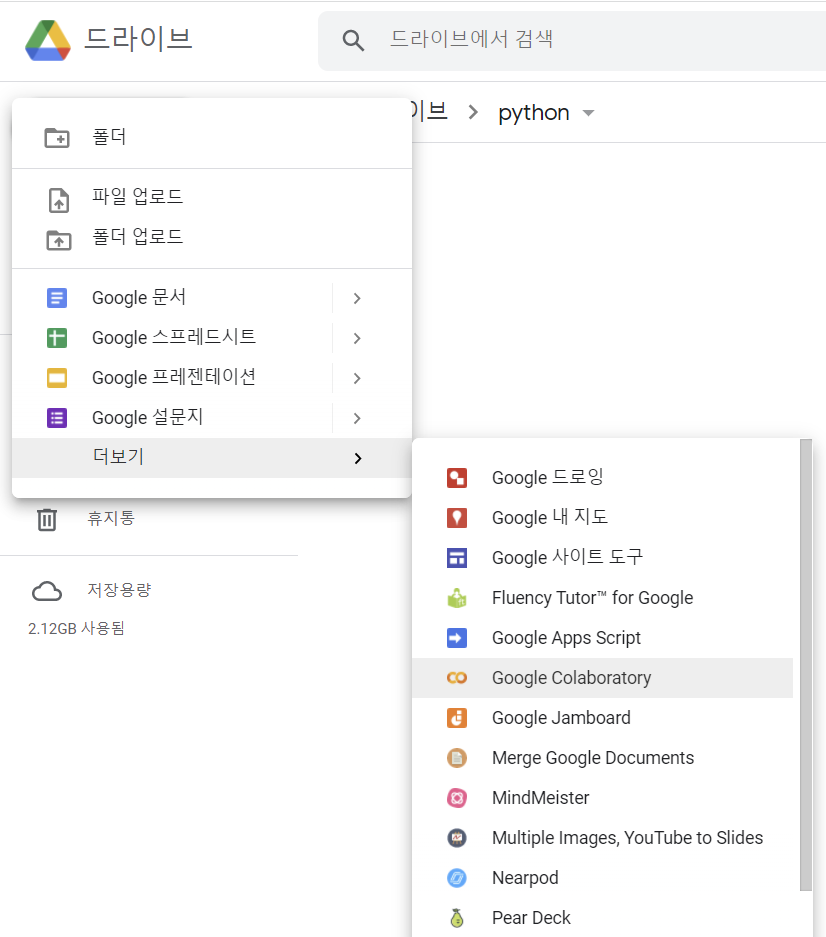Expand the Google 스프레드시트 submenu arrow
826x937 pixels.
point(357,338)
